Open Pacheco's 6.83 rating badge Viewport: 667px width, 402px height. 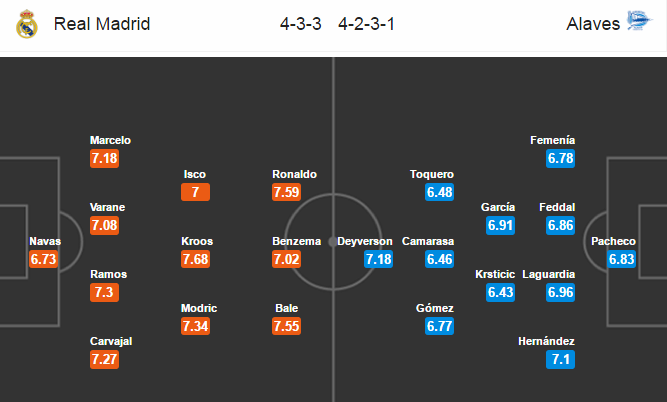point(621,259)
